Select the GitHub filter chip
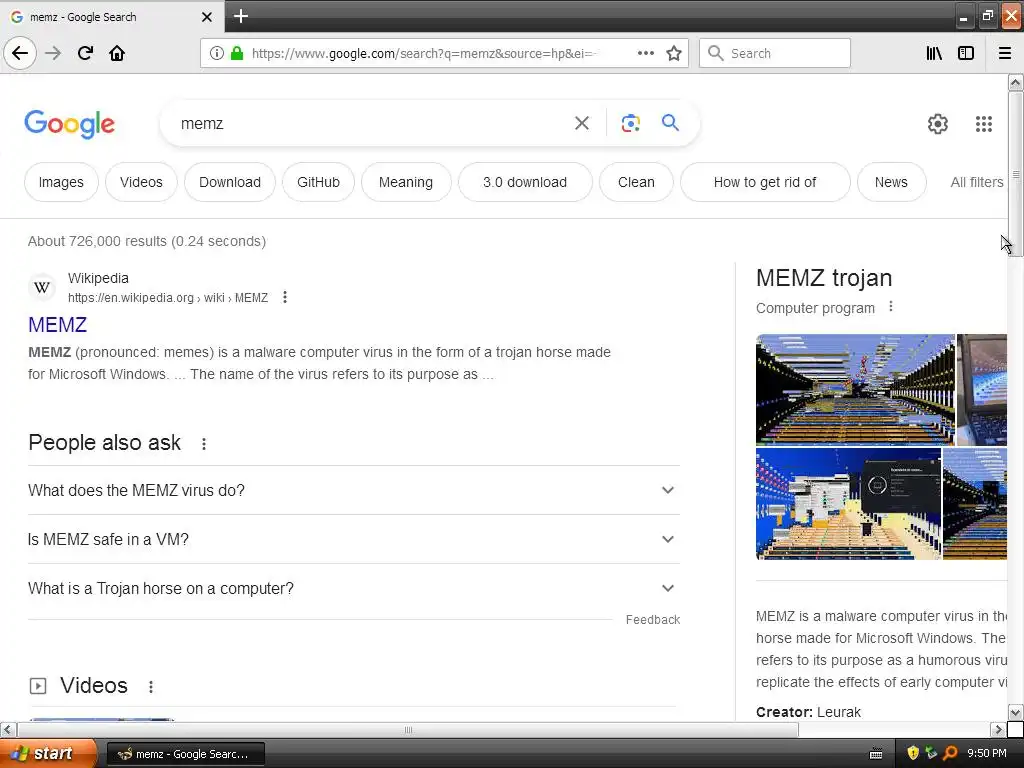This screenshot has height=768, width=1024. tap(318, 182)
